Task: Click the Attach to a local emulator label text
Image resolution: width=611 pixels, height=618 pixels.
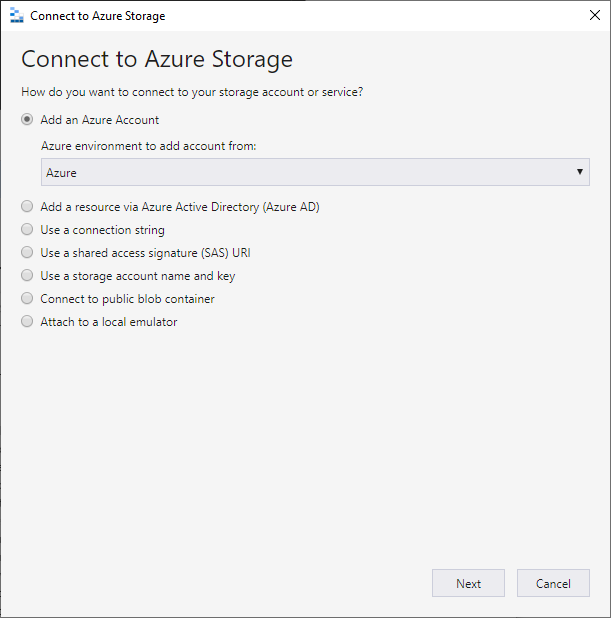Action: pos(109,322)
